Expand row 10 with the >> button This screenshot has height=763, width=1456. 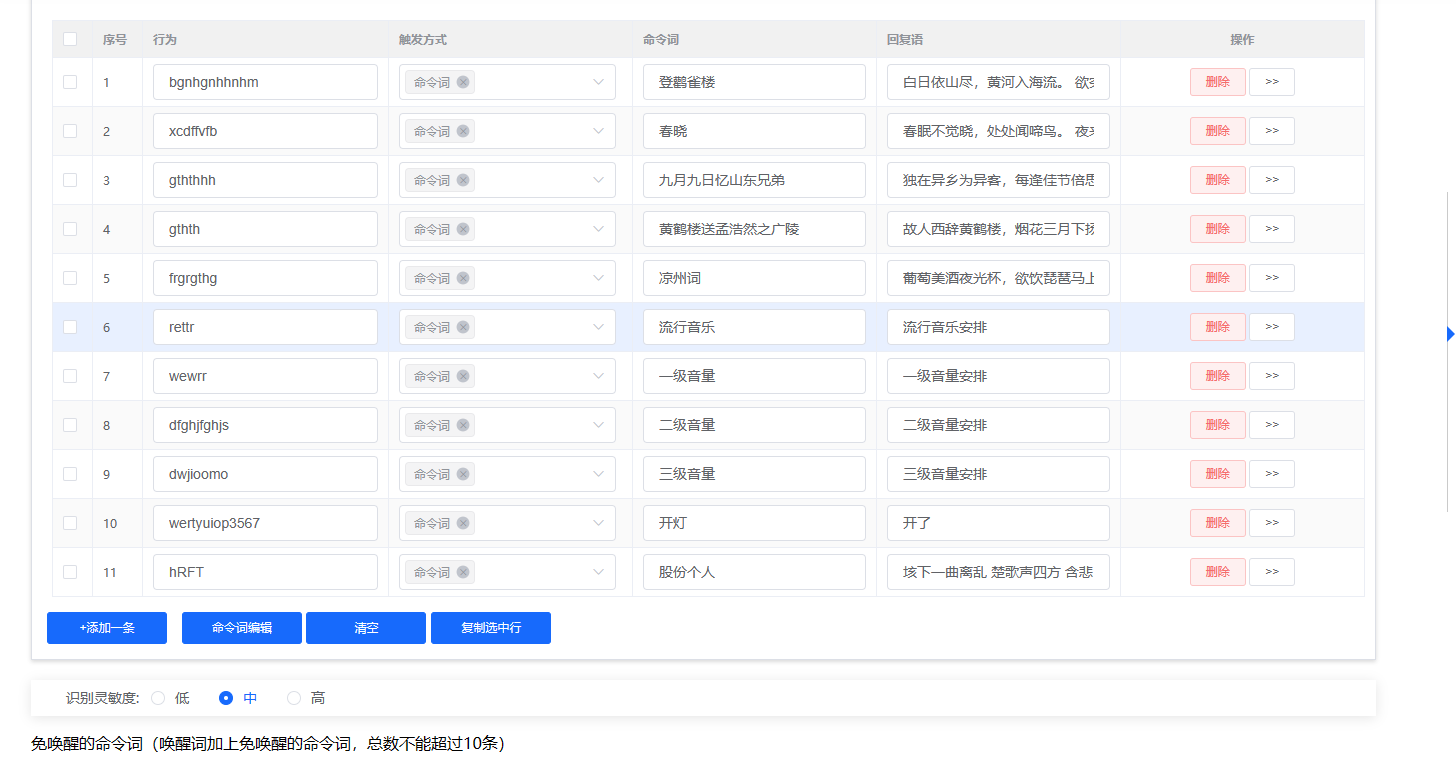click(1272, 523)
